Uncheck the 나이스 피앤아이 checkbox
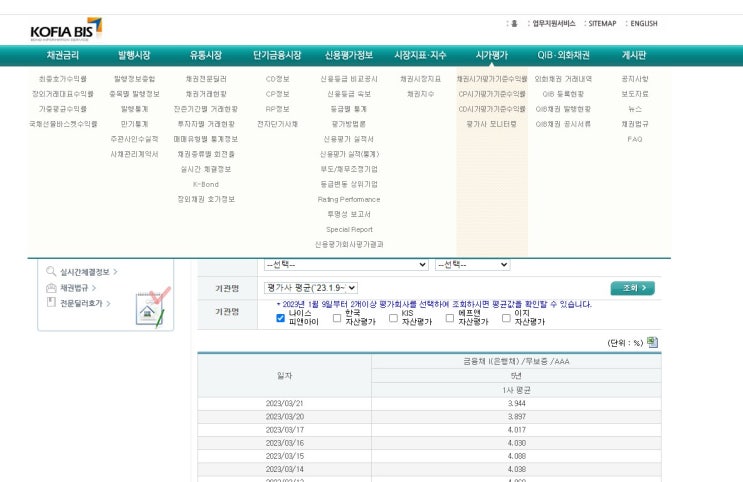743x482 pixels. point(281,318)
